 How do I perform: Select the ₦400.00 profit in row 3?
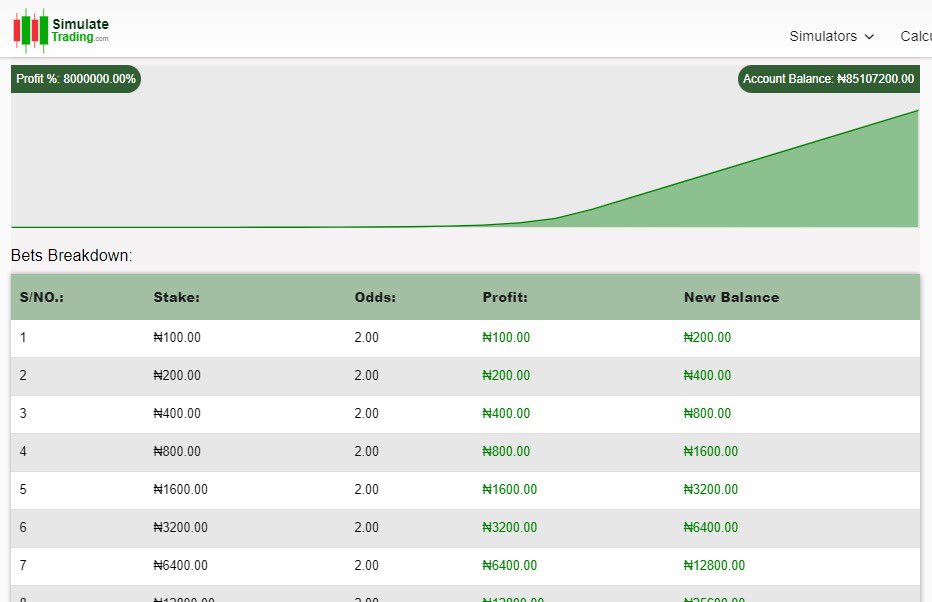(506, 414)
